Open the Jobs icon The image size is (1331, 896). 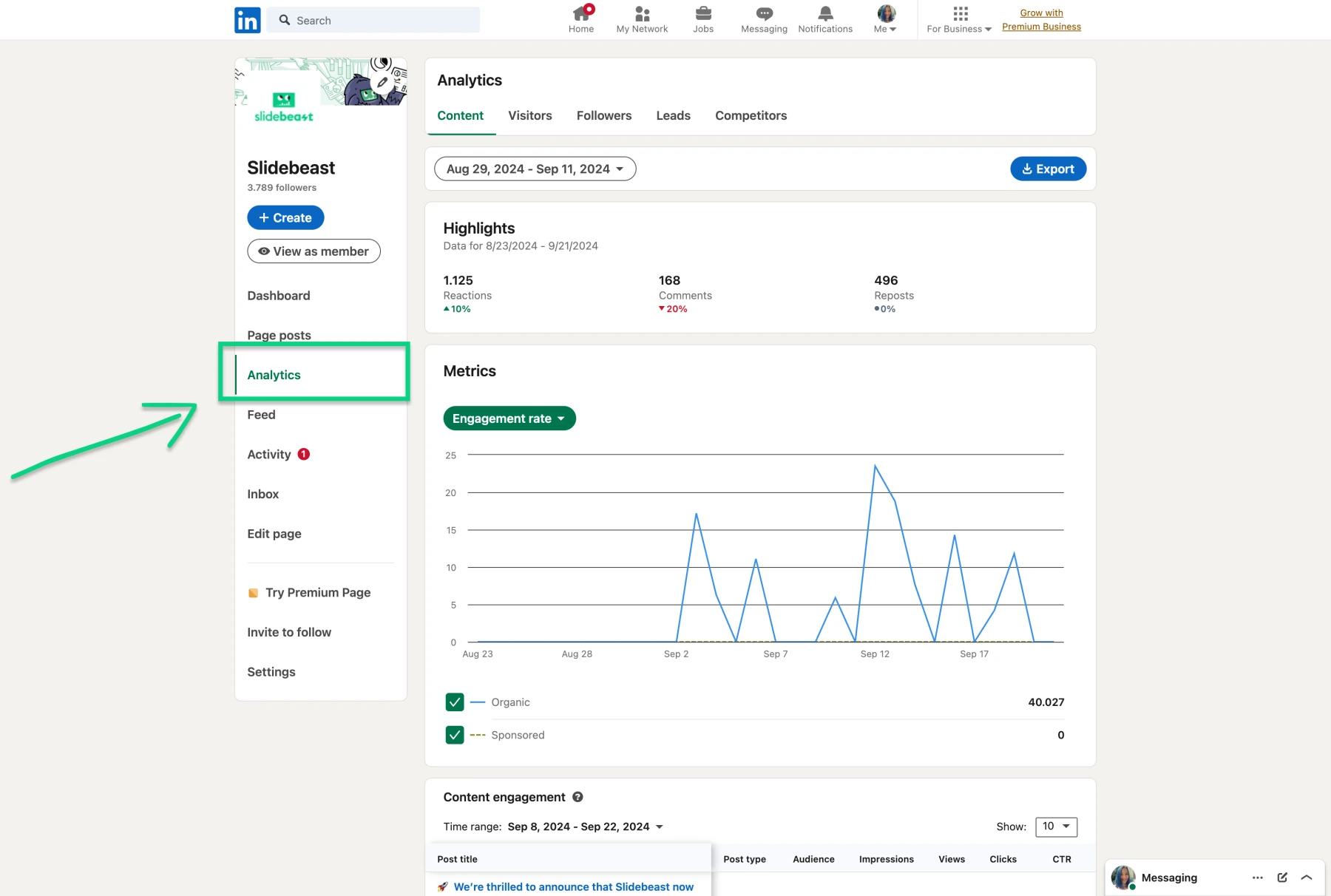point(703,15)
